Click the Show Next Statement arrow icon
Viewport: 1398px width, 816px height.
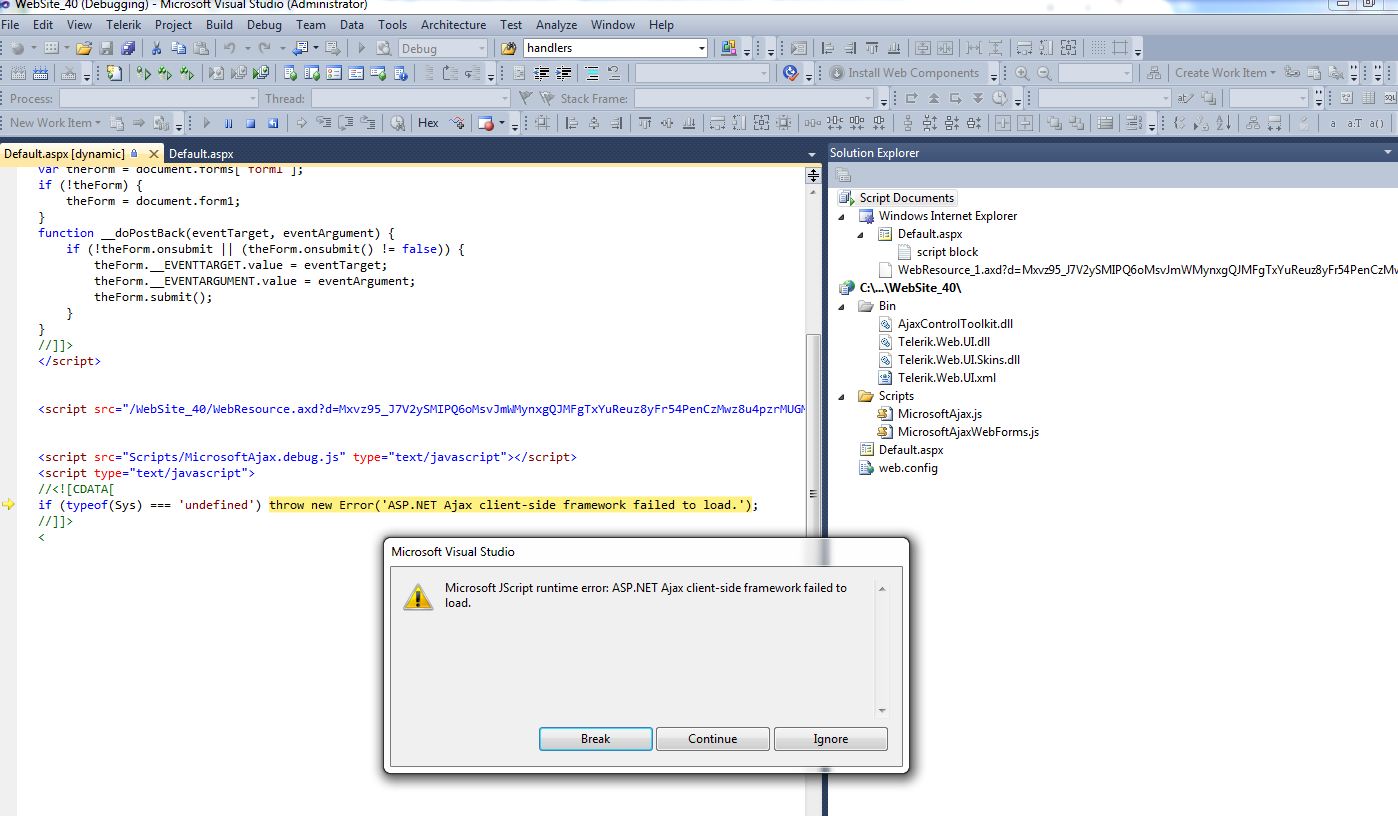click(301, 123)
